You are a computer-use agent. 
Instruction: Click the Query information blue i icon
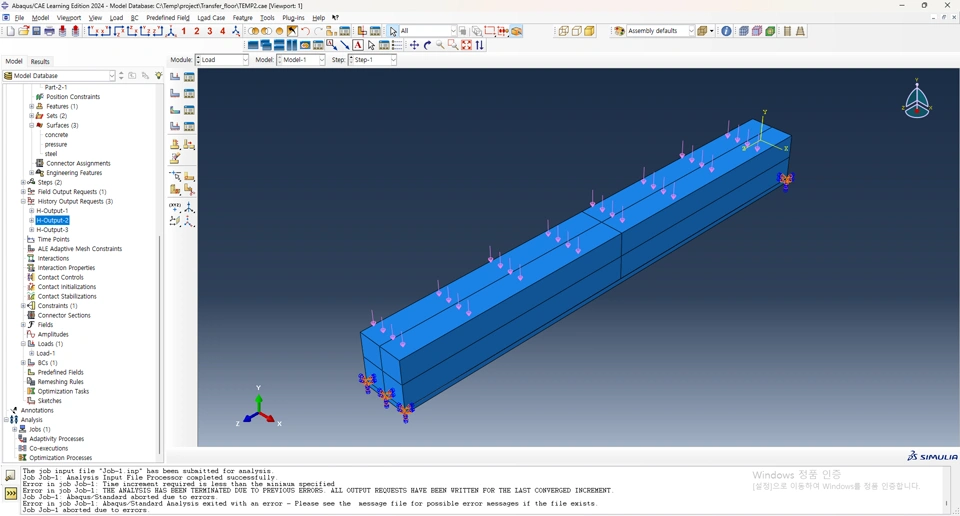(726, 31)
